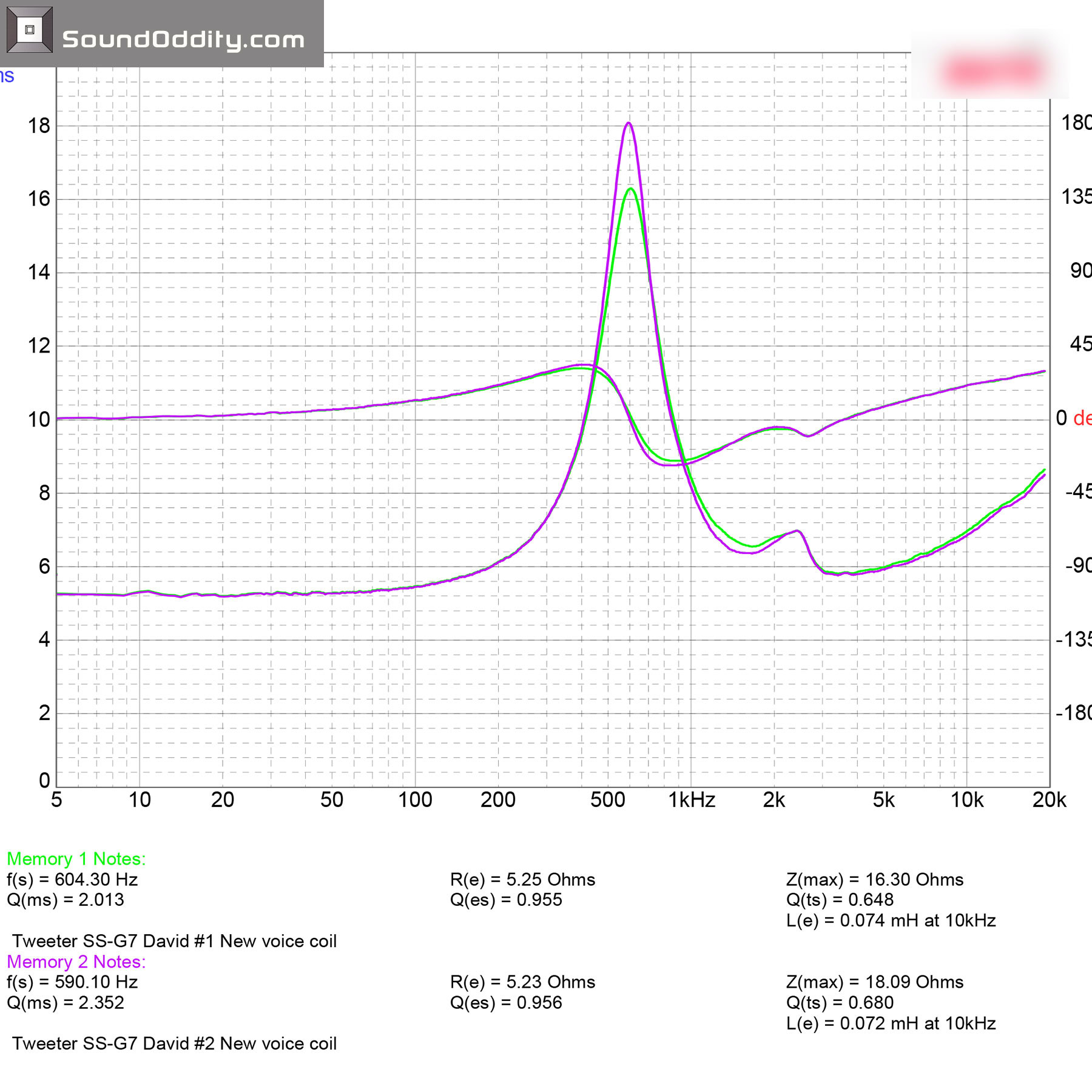Click the "14" ohms label on the left axis

(x=39, y=272)
